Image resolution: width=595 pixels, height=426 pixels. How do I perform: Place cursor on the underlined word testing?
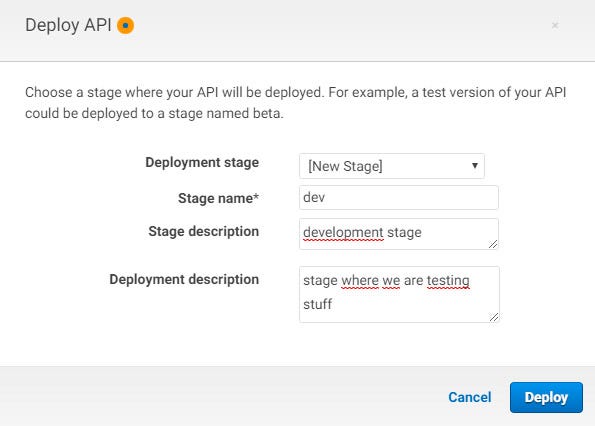point(448,280)
